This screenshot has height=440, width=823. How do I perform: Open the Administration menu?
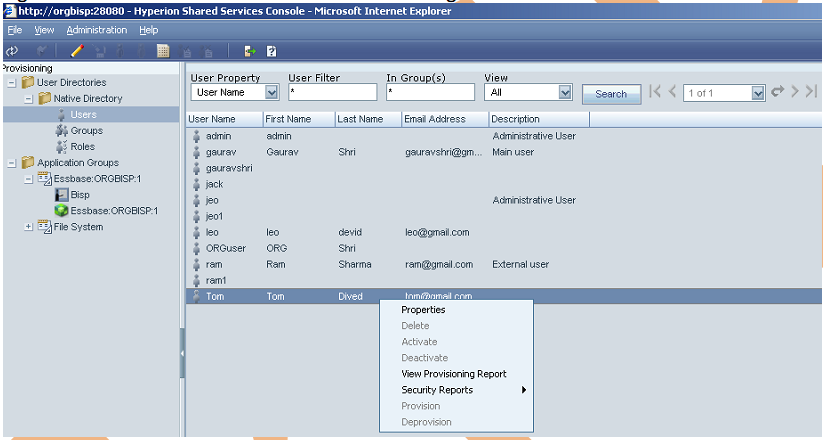point(97,30)
